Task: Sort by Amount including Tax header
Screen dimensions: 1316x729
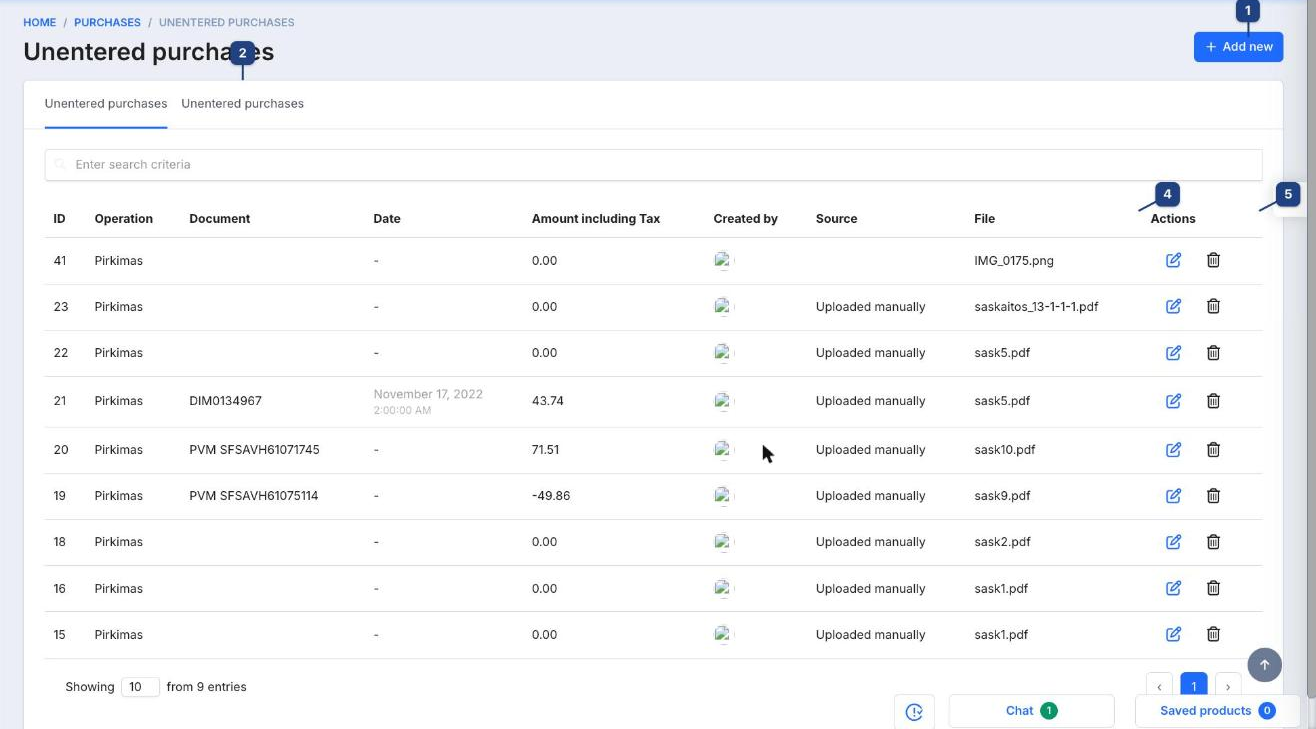Action: 596,219
